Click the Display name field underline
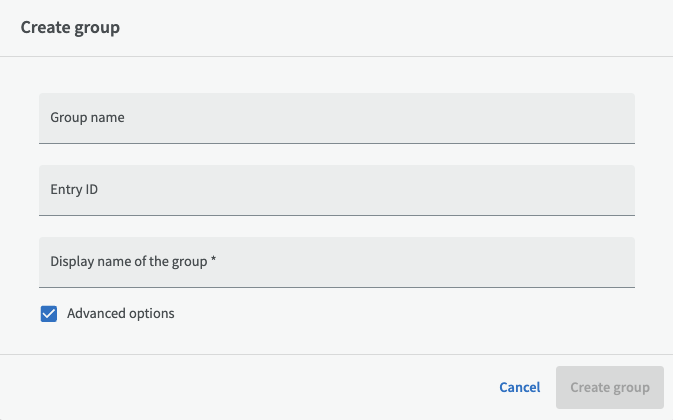Screen dimensions: 673x420 pos(336,287)
